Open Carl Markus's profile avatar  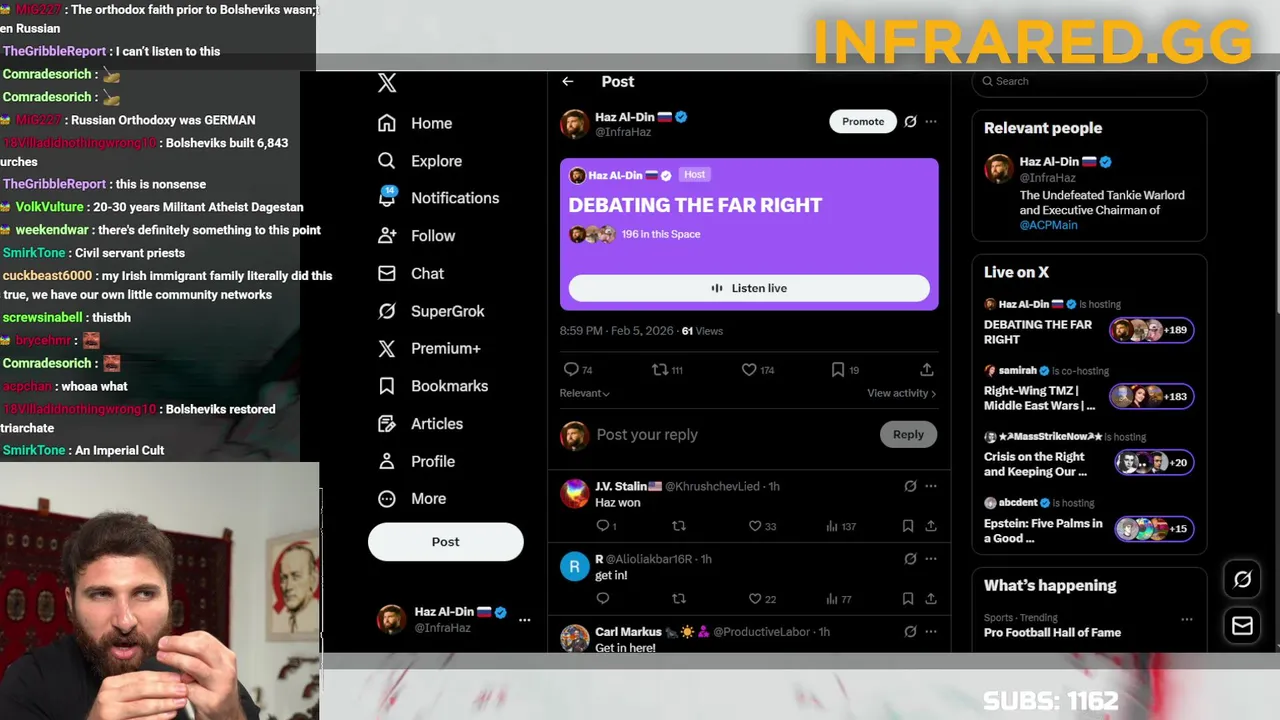point(574,638)
